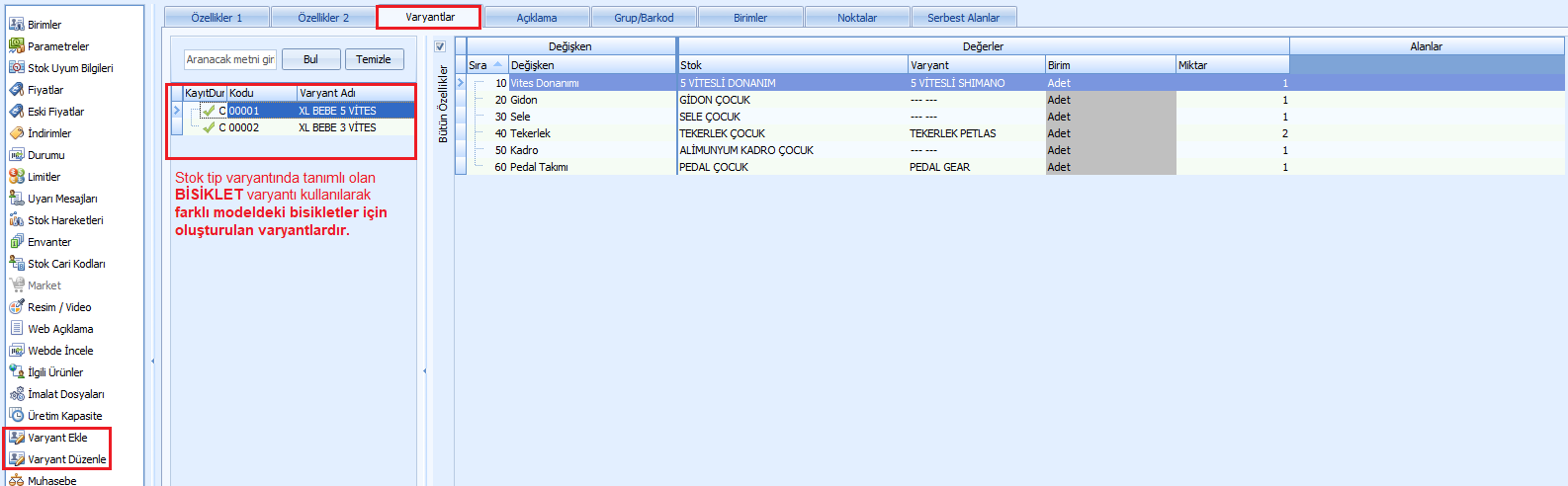1568x486 pixels.
Task: Open Uyarı Mesajları in the sidebar
Action: tap(61, 199)
